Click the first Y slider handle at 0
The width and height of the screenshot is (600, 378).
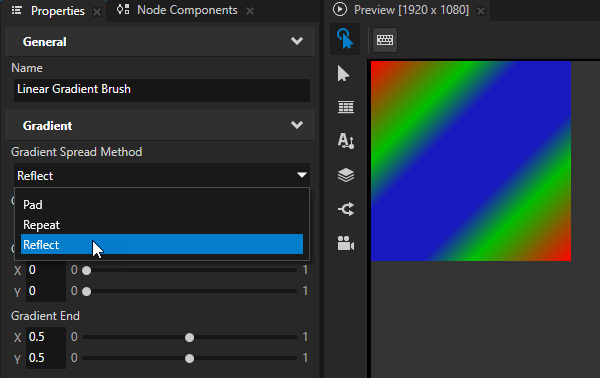pos(87,292)
